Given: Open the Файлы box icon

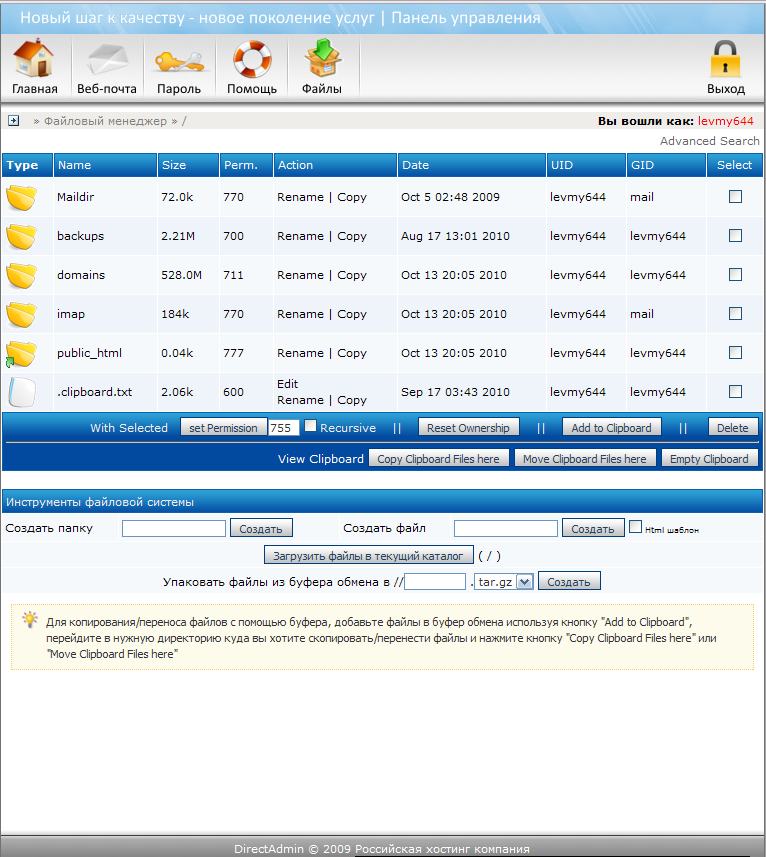Looking at the screenshot, I should tap(322, 57).
